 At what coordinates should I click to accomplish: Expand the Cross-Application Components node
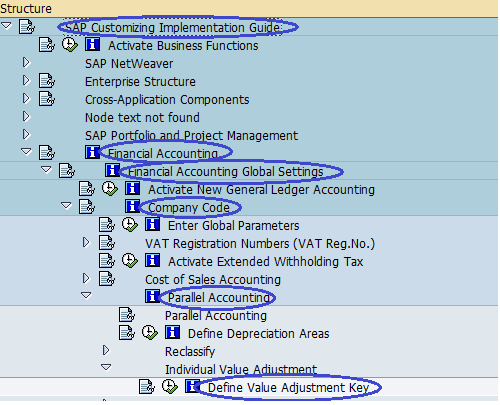tap(26, 98)
